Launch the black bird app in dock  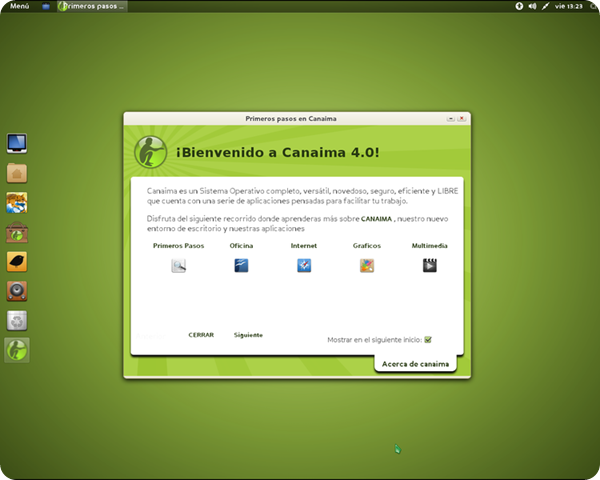point(17,261)
